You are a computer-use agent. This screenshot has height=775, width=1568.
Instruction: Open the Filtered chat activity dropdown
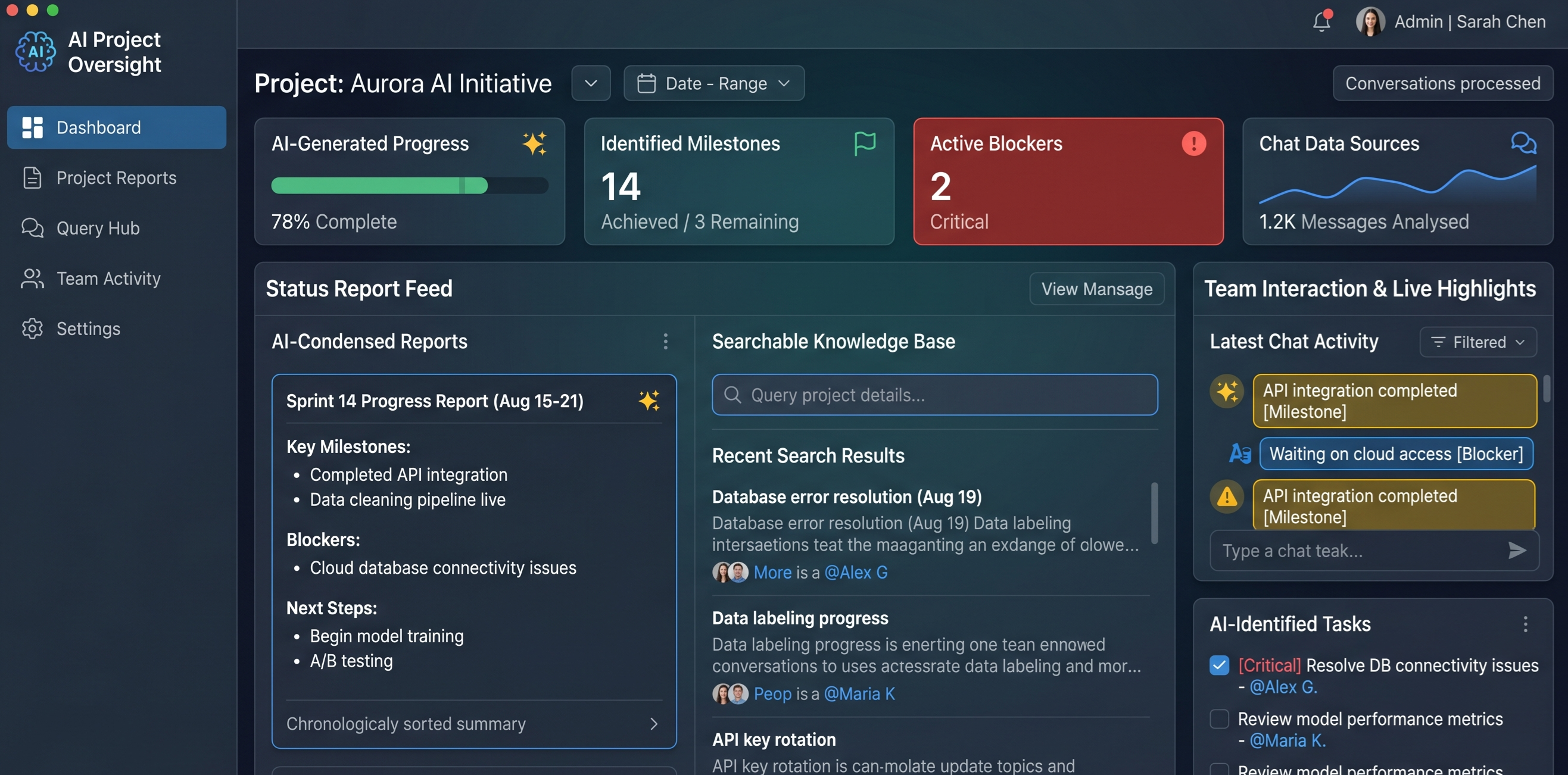coord(1477,342)
